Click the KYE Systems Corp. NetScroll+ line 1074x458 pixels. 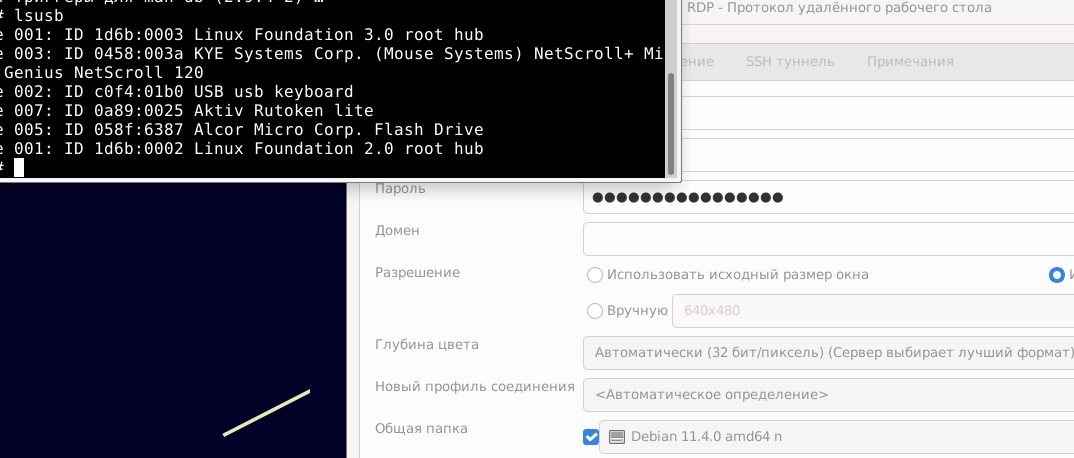point(332,53)
